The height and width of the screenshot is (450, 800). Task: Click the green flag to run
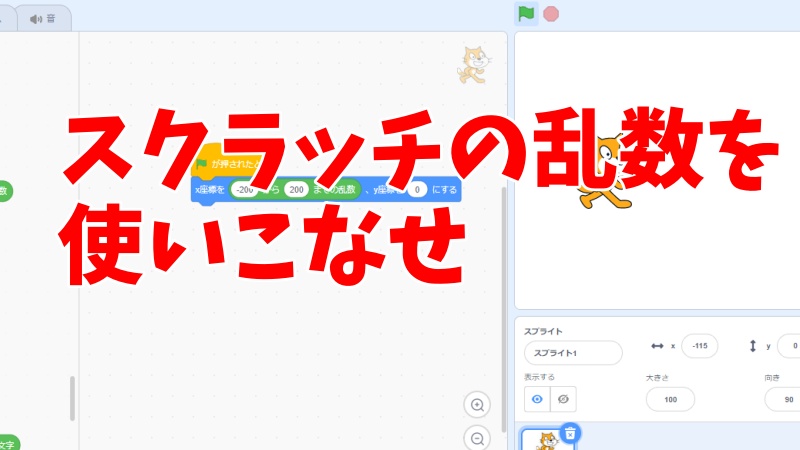coord(526,14)
